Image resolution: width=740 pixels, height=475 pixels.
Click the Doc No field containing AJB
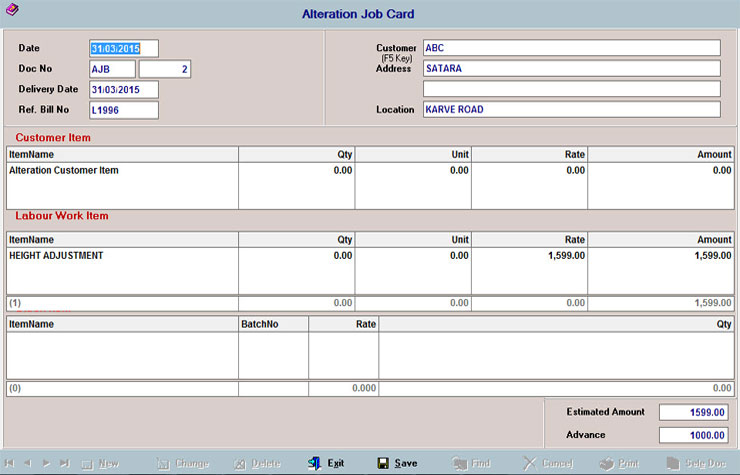click(112, 69)
